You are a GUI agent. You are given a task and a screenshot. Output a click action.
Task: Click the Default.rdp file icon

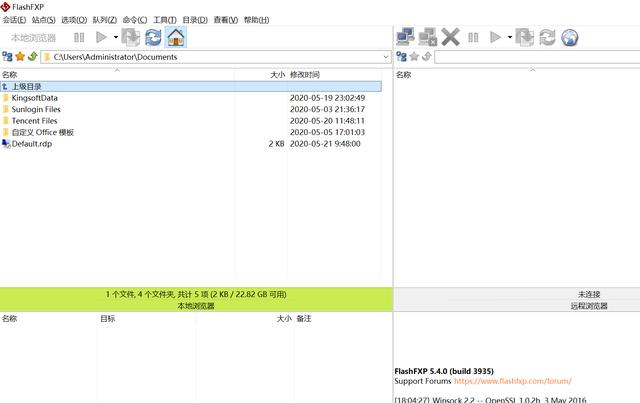click(x=6, y=143)
